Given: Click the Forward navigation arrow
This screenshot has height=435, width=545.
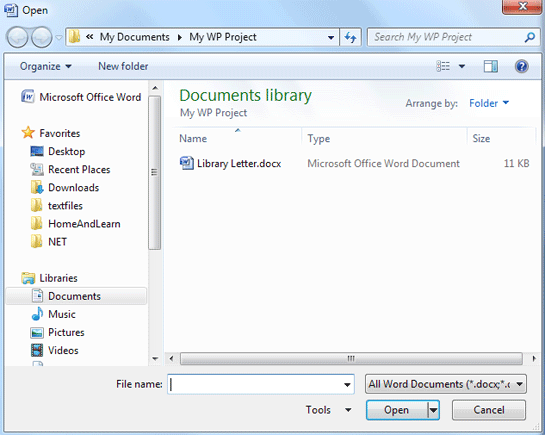Looking at the screenshot, I should (41, 37).
